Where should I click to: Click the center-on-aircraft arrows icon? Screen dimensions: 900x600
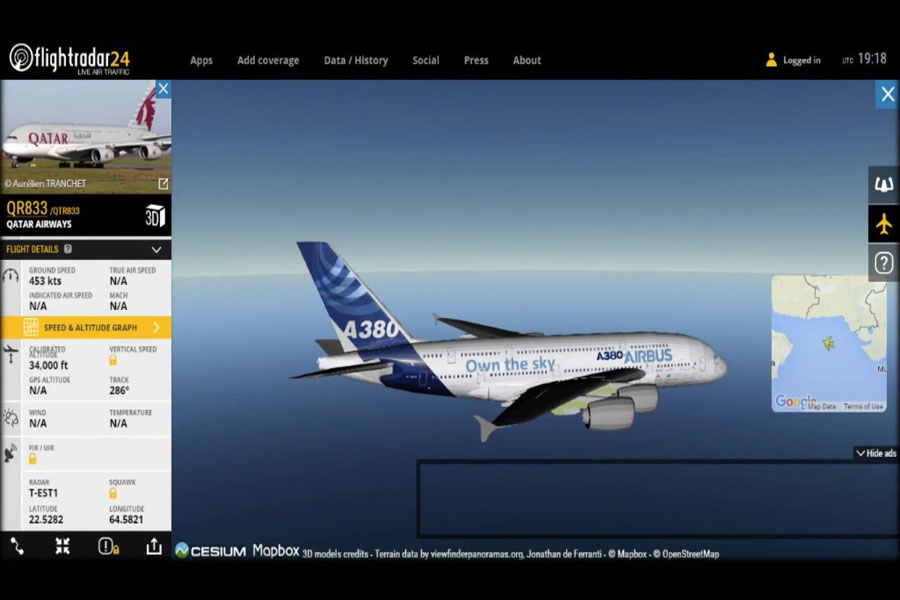click(63, 546)
